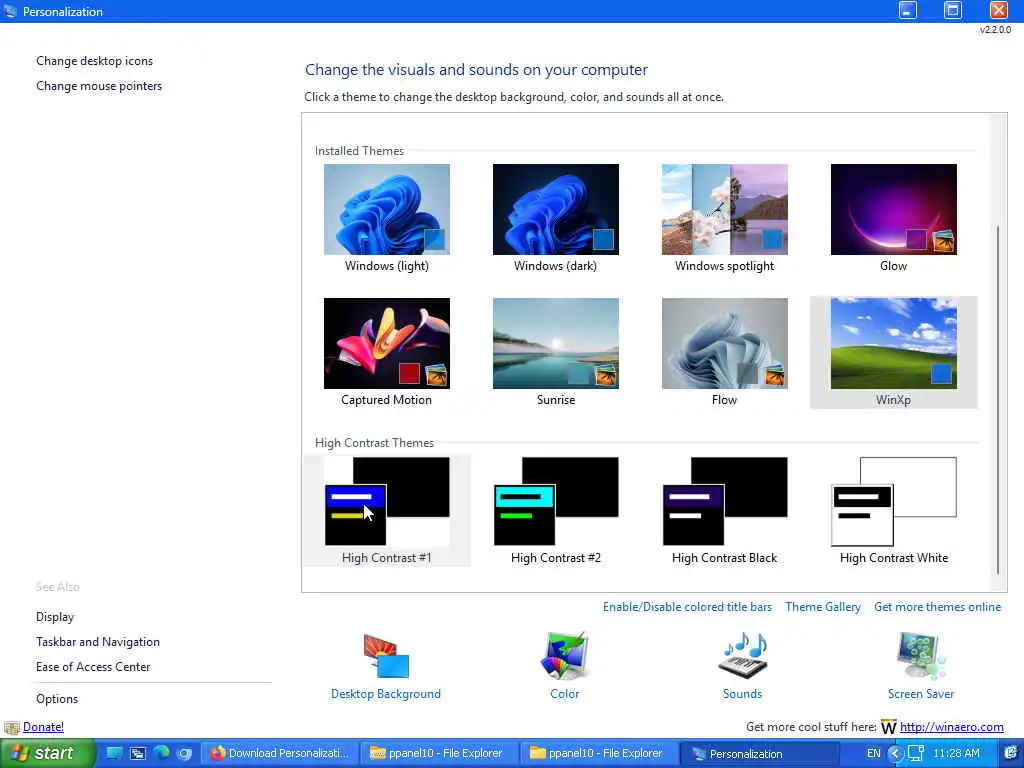The width and height of the screenshot is (1024, 768).
Task: Open Ease of Access Center
Action: tap(93, 667)
